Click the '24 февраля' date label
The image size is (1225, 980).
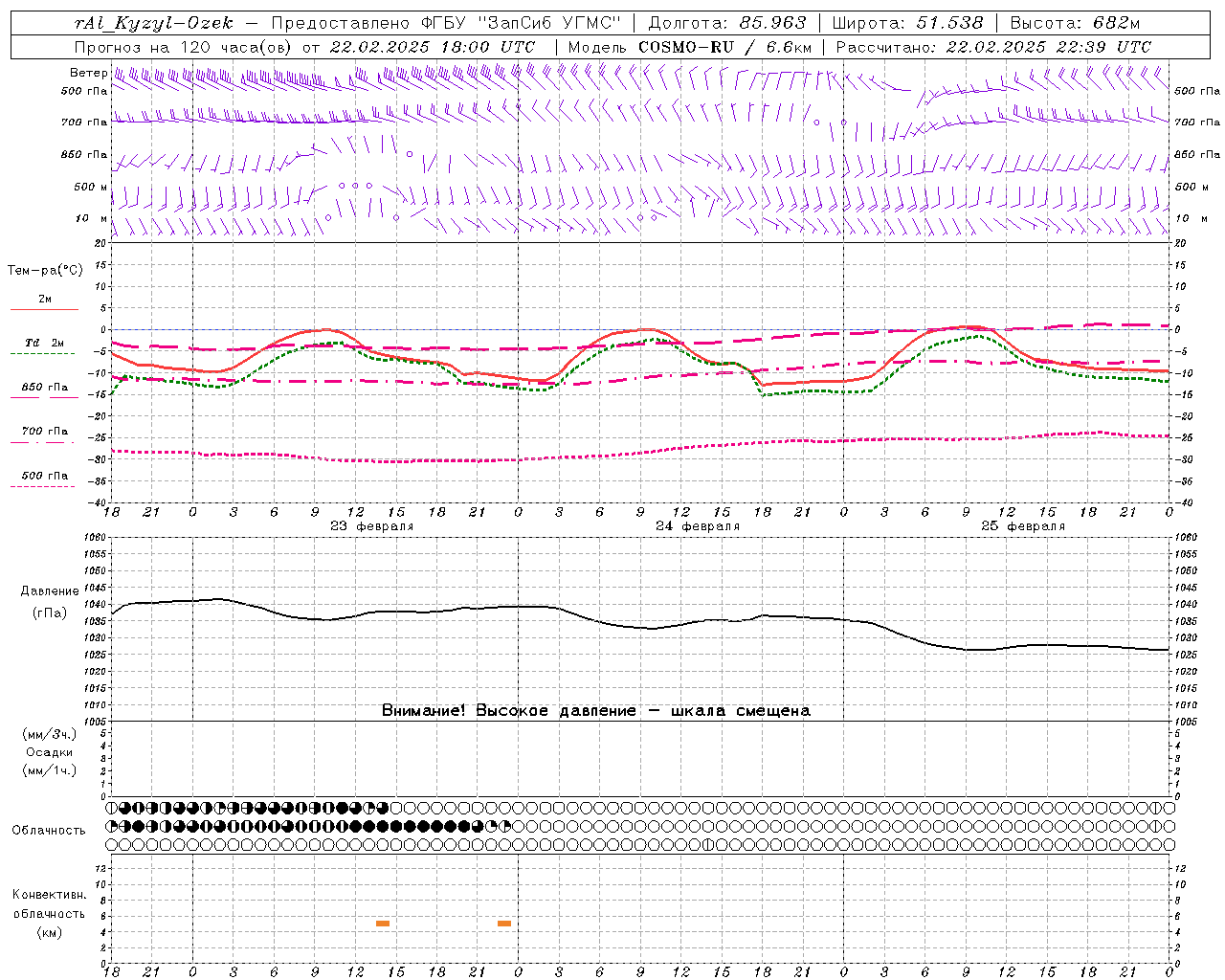tap(698, 526)
